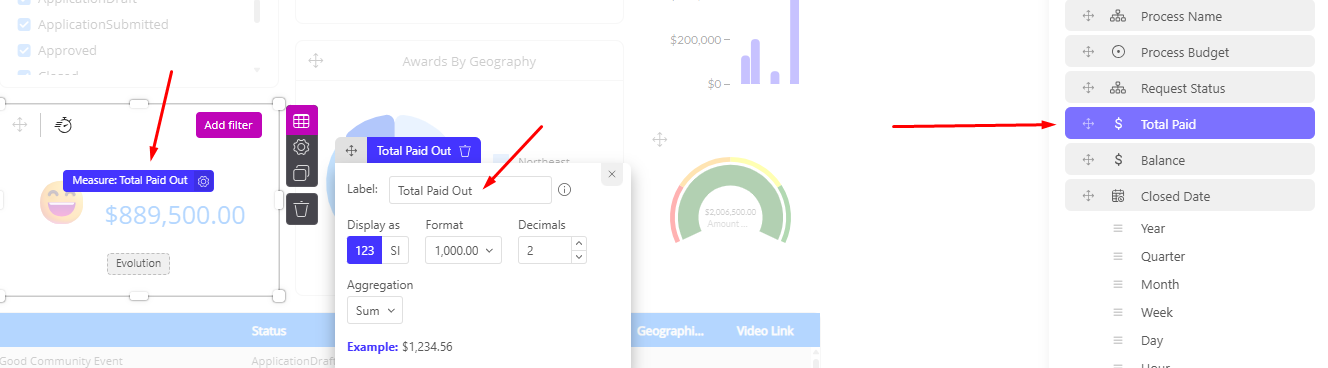
Task: Close the measure settings popup
Action: click(612, 174)
